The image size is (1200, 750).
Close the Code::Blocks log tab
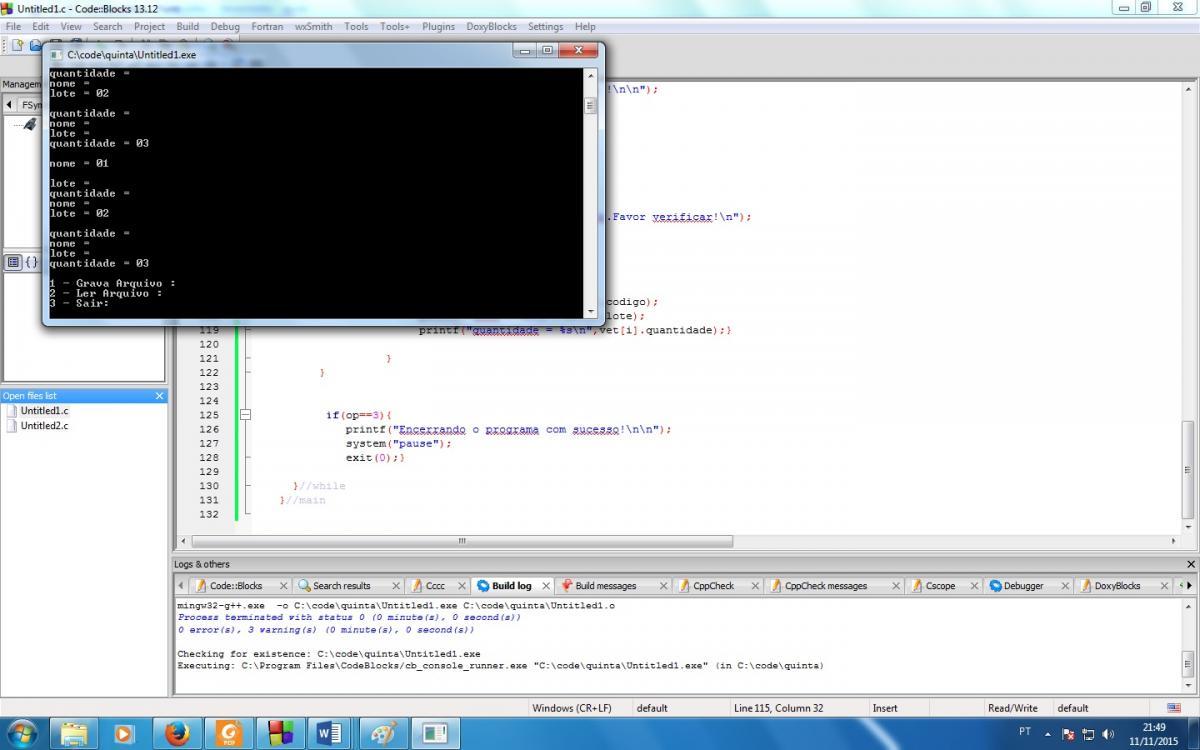tap(284, 586)
